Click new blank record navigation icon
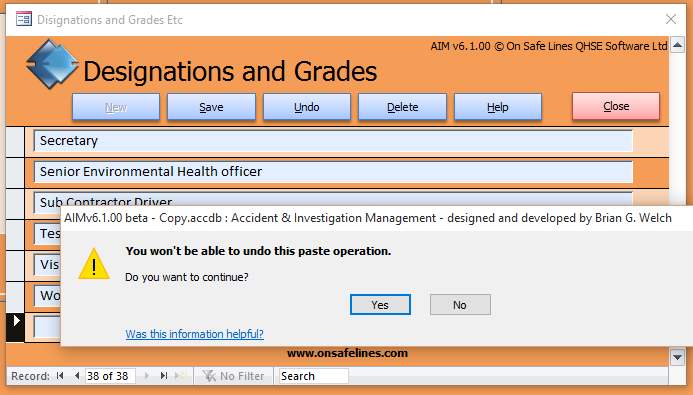This screenshot has width=693, height=395. 181,376
